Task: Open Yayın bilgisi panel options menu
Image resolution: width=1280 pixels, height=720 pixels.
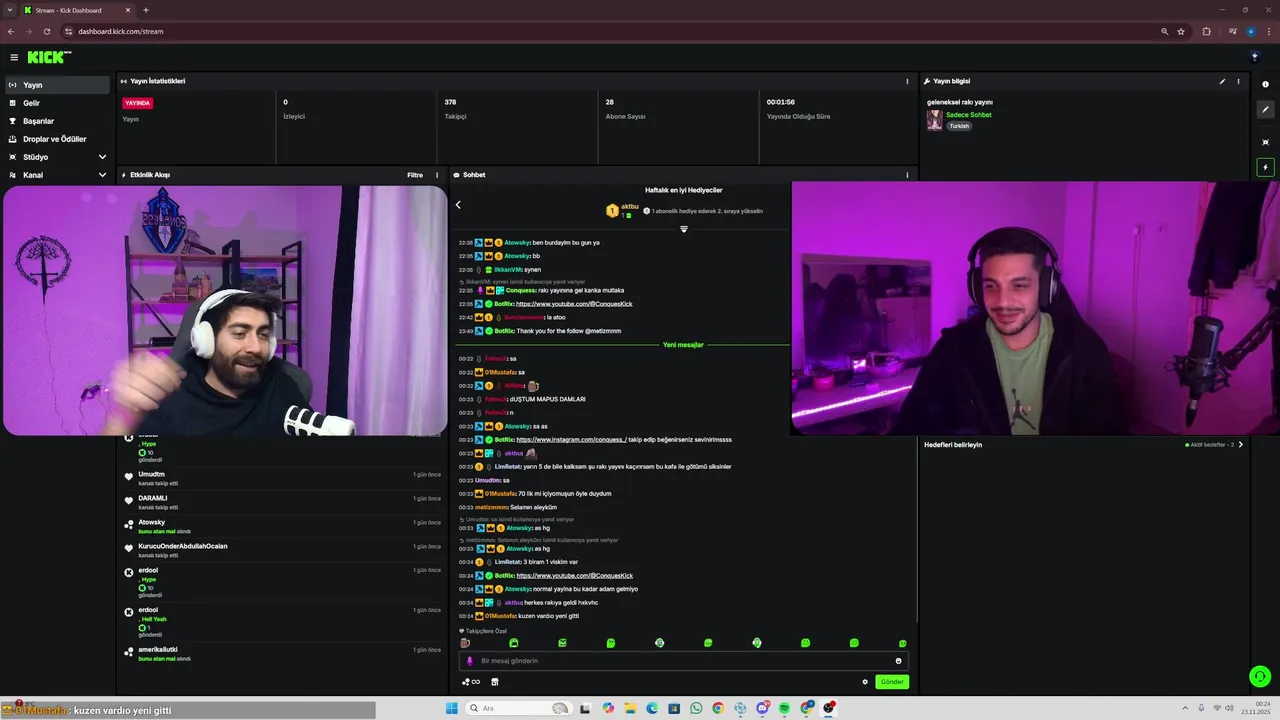Action: coord(1238,81)
